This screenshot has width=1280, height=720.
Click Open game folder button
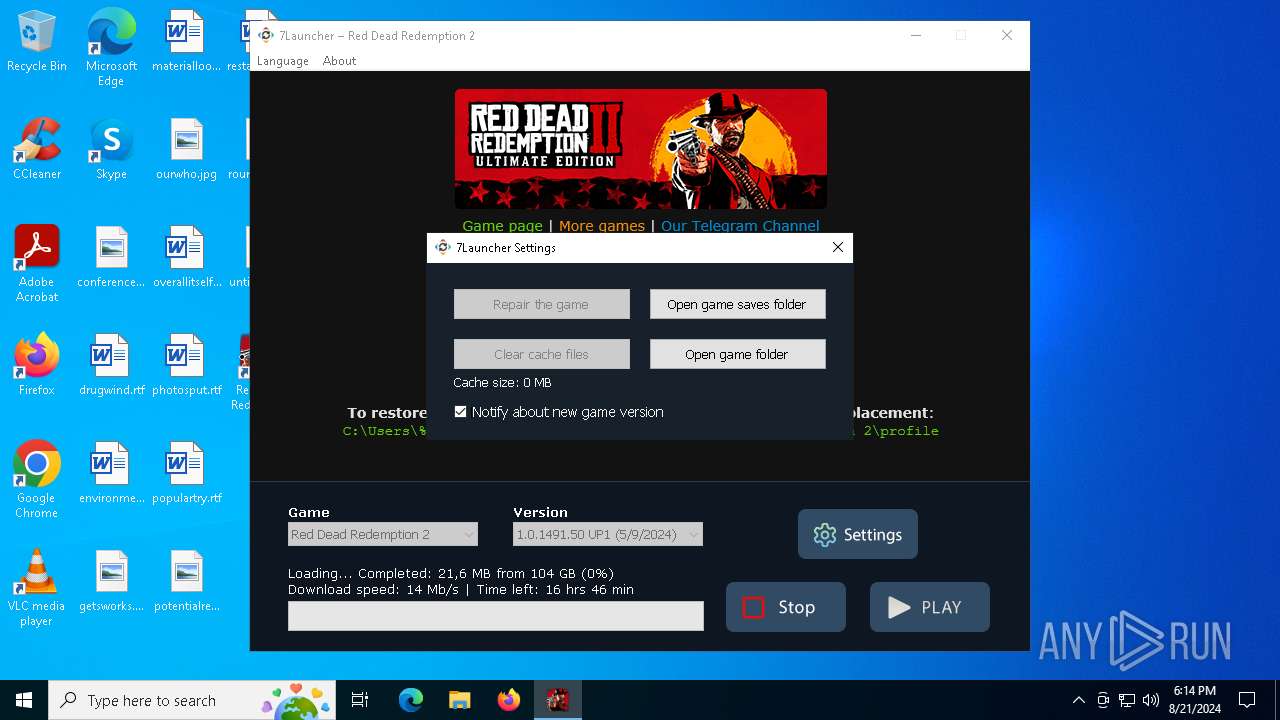[x=738, y=354]
